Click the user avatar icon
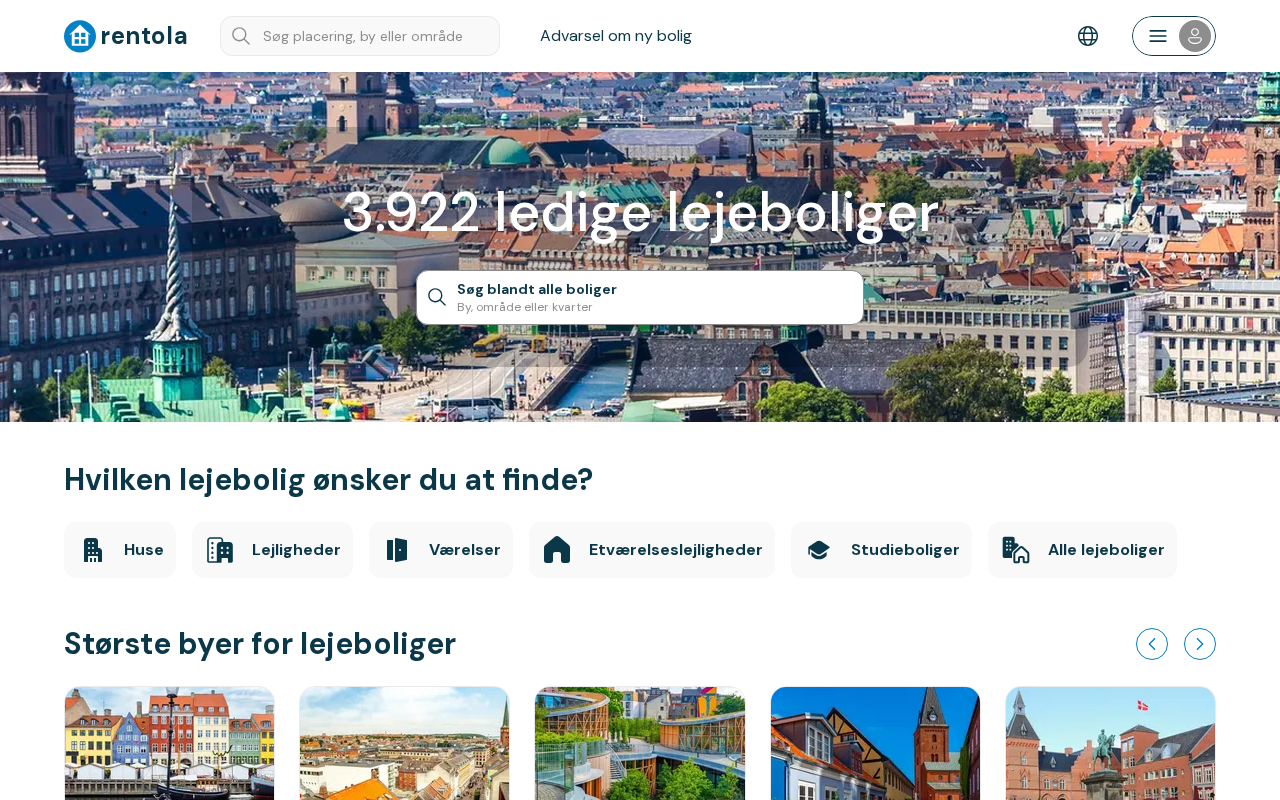This screenshot has height=800, width=1280. pos(1195,36)
